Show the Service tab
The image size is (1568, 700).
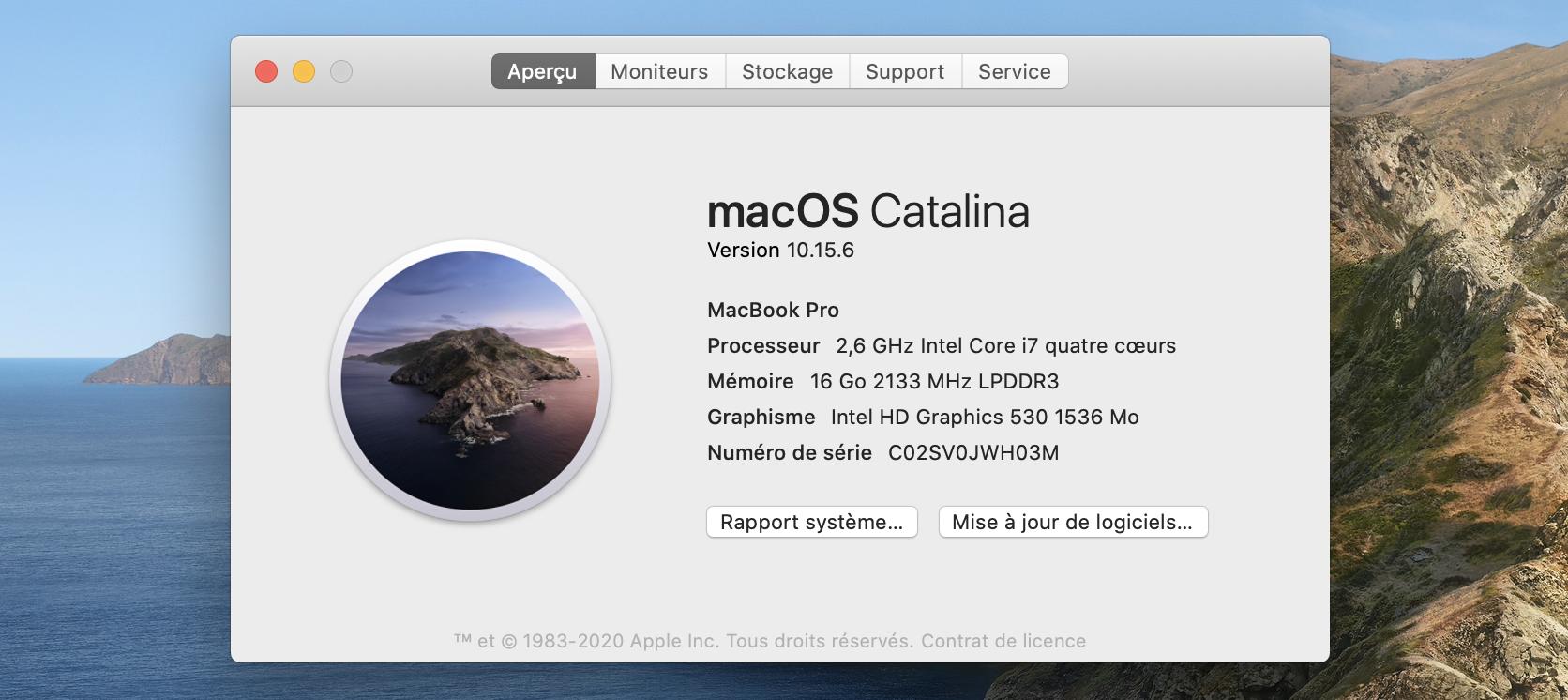point(1014,71)
